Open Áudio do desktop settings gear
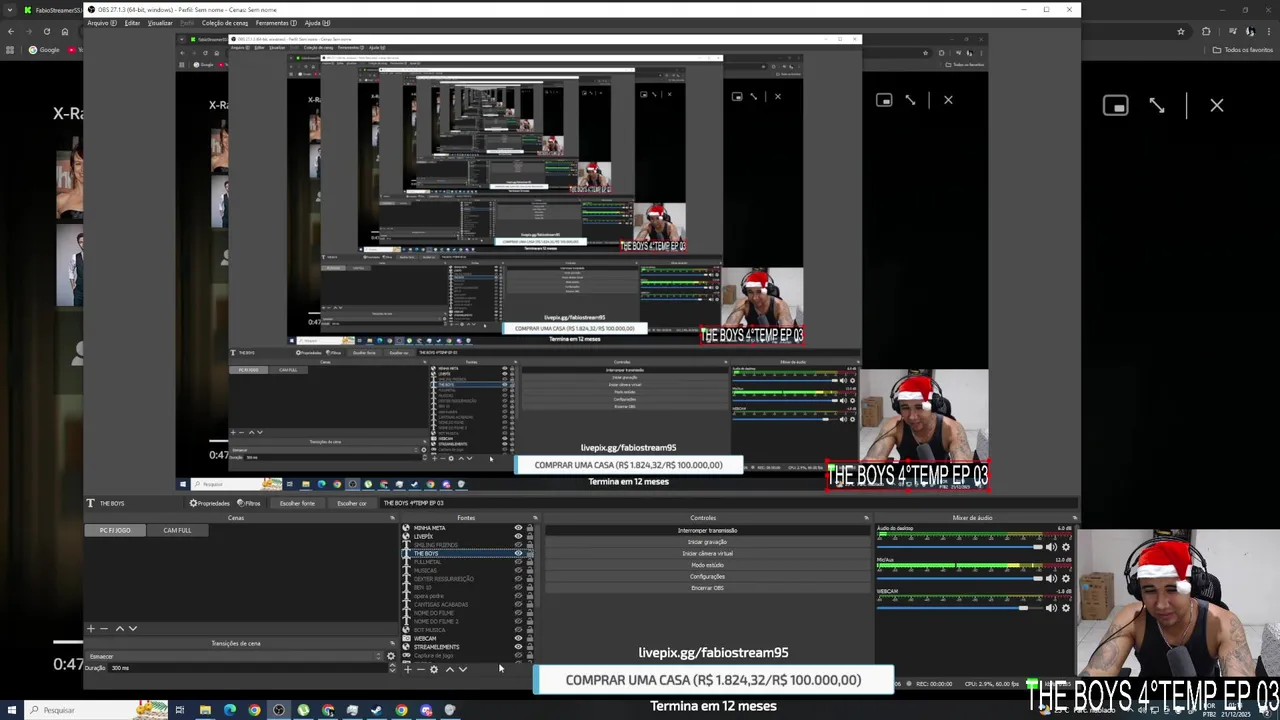The image size is (1280, 720). coord(1066,547)
